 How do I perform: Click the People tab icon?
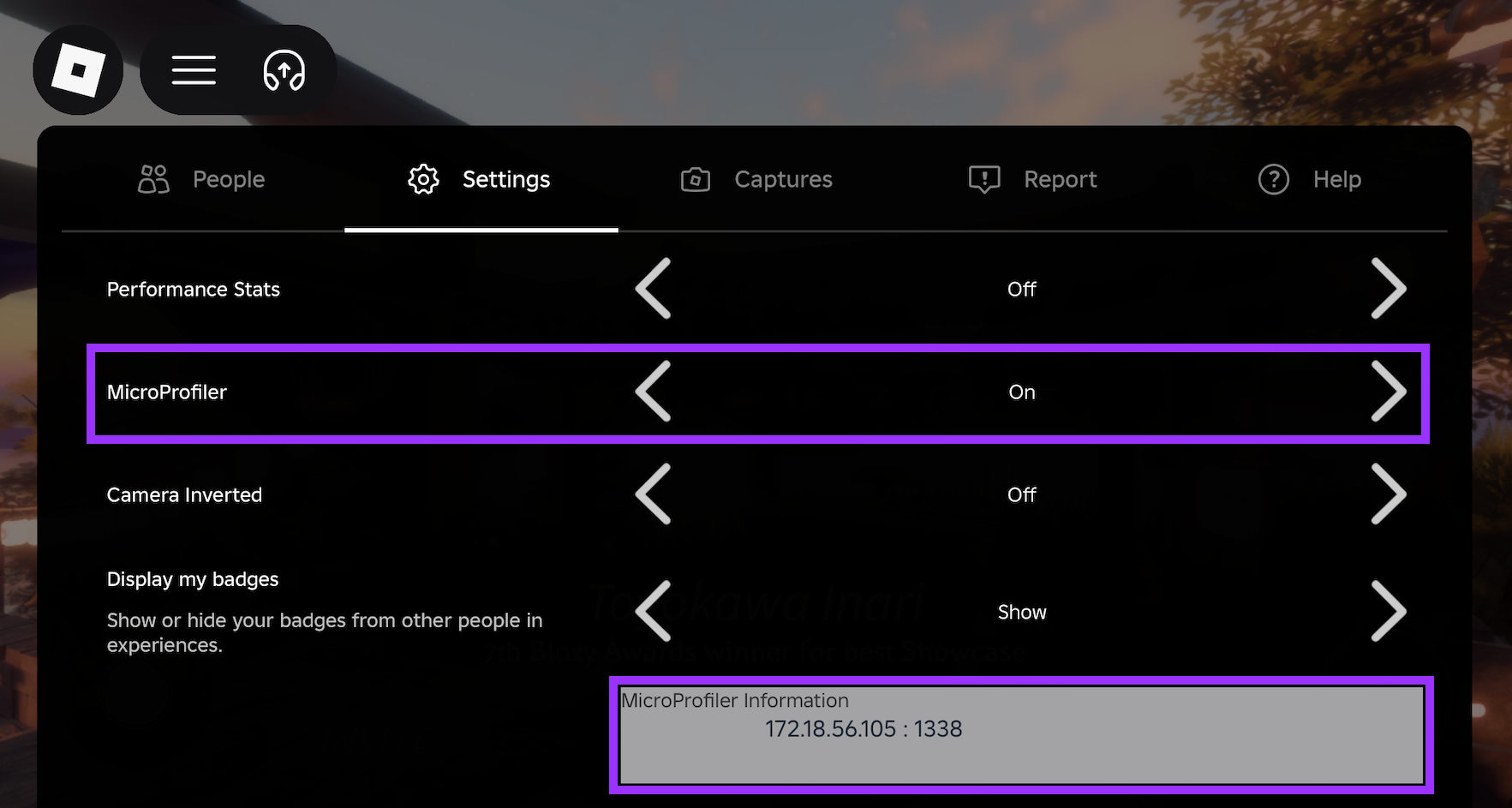(x=154, y=179)
